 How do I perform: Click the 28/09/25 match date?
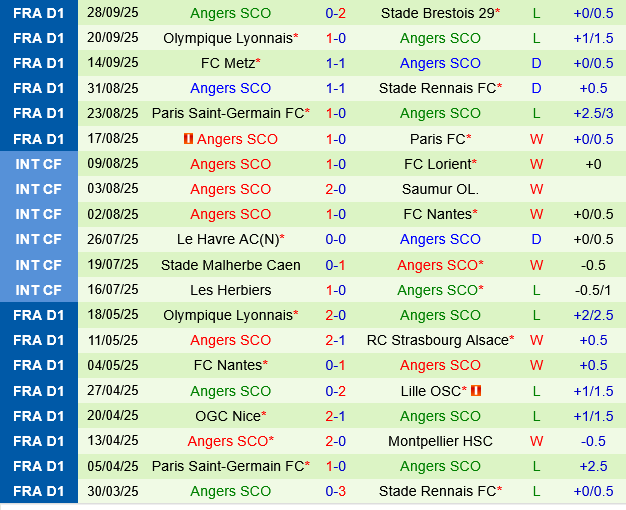113,13
